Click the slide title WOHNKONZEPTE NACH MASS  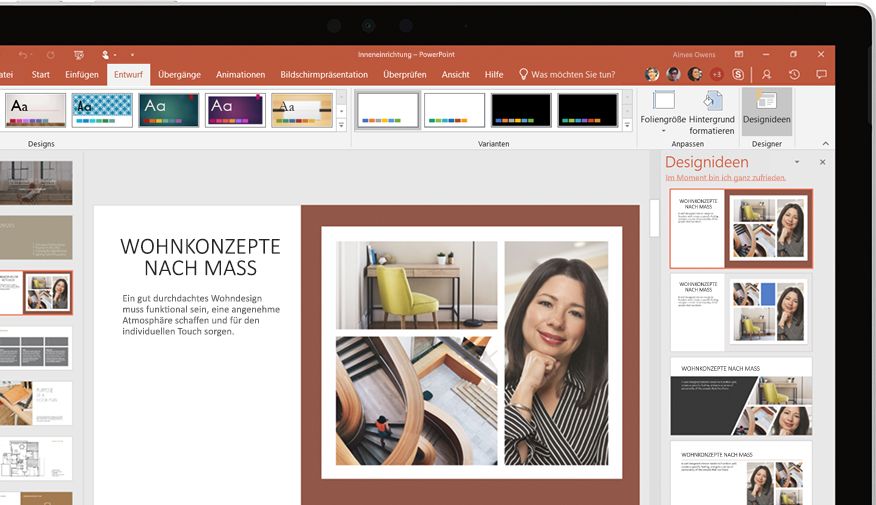[201, 257]
